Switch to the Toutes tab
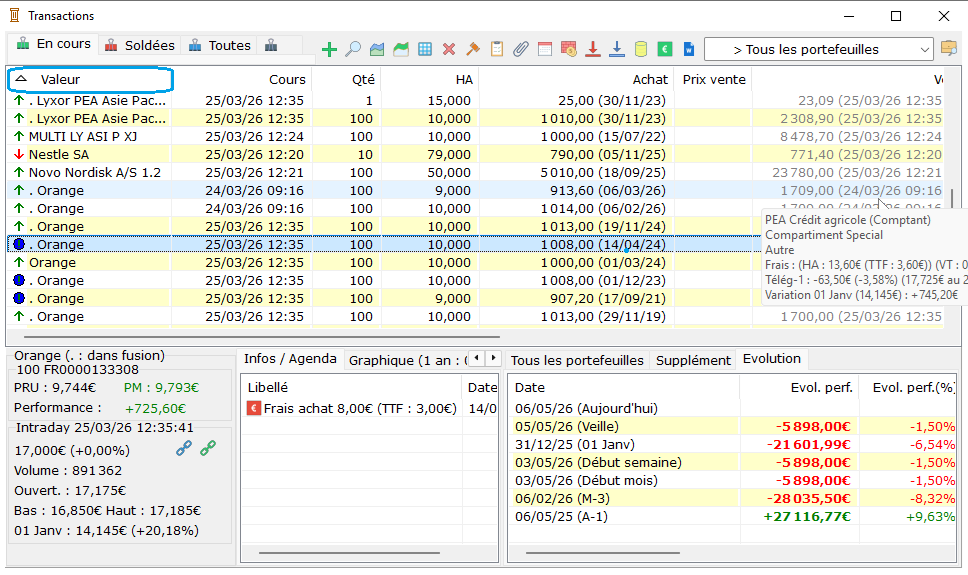 (220, 45)
